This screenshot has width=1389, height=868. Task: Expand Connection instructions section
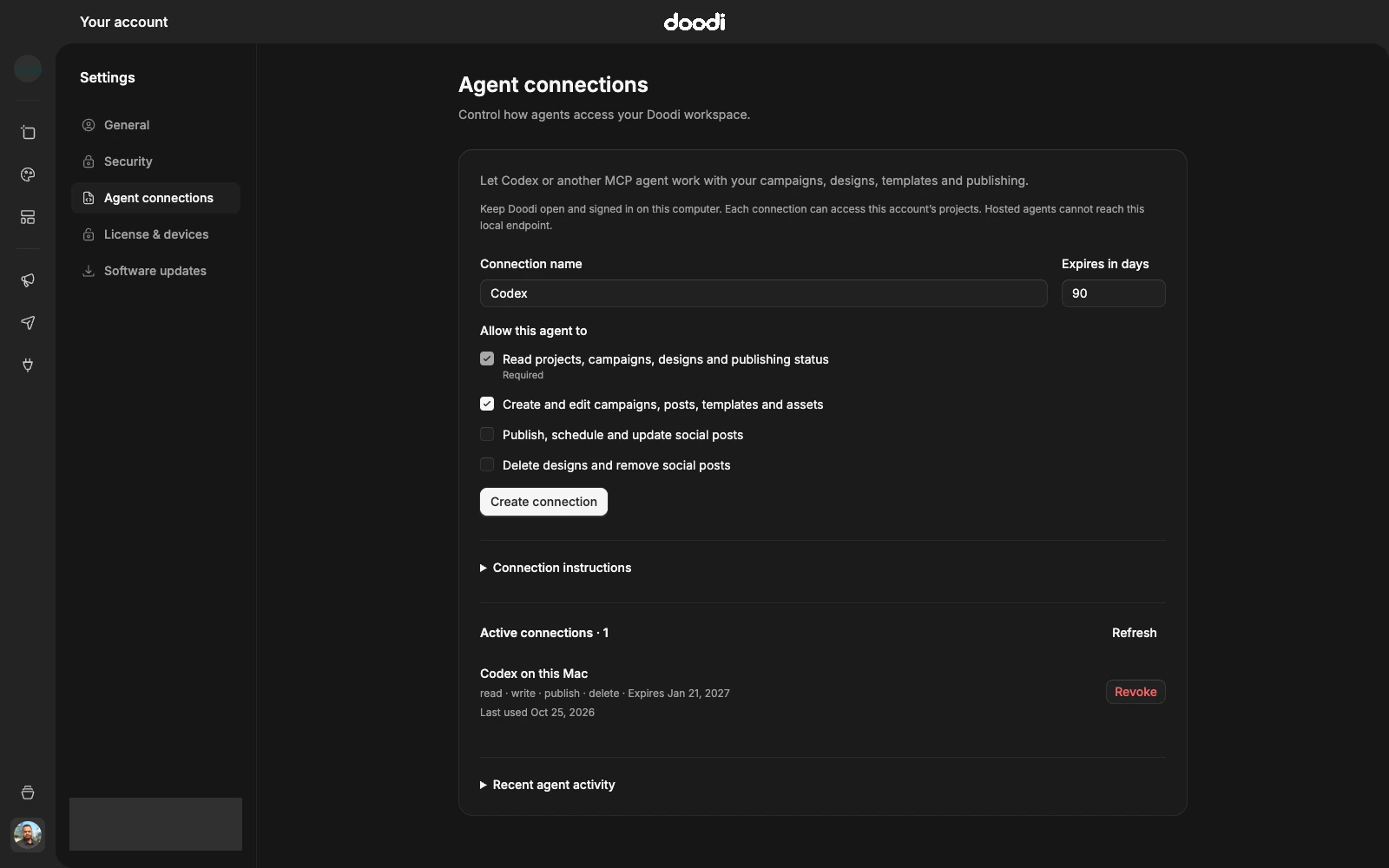(556, 568)
